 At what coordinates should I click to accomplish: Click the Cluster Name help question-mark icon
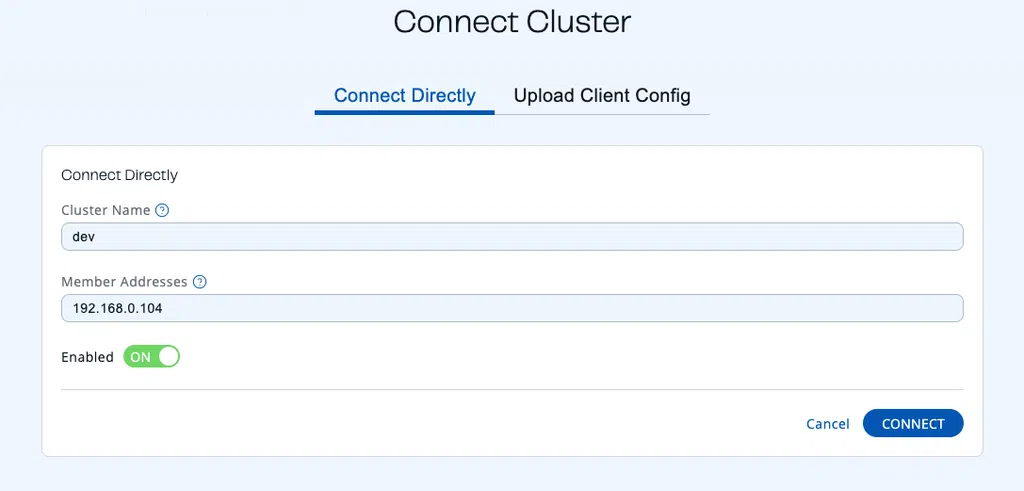point(163,211)
